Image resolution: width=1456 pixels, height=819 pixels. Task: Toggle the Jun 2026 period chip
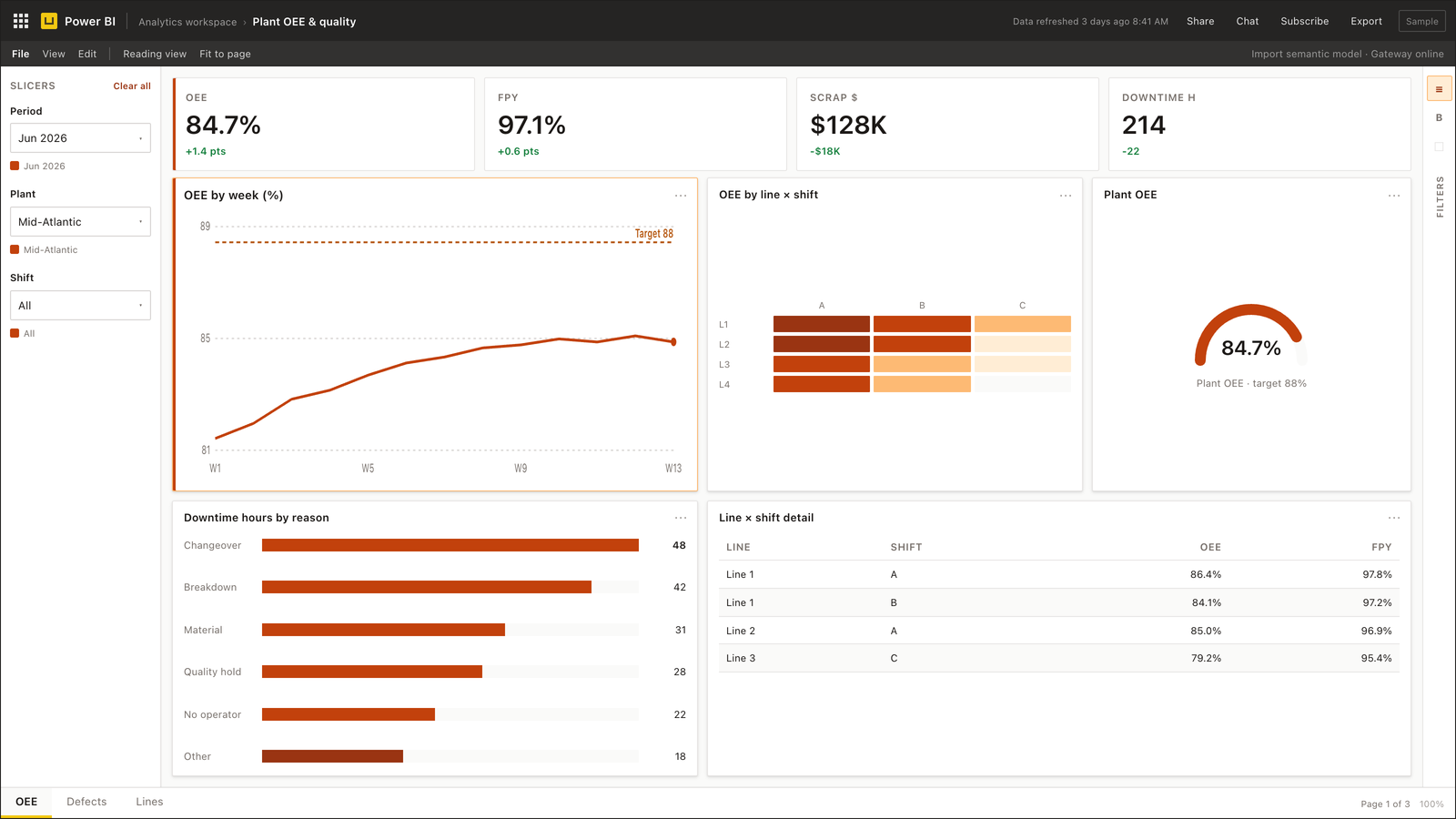(37, 166)
